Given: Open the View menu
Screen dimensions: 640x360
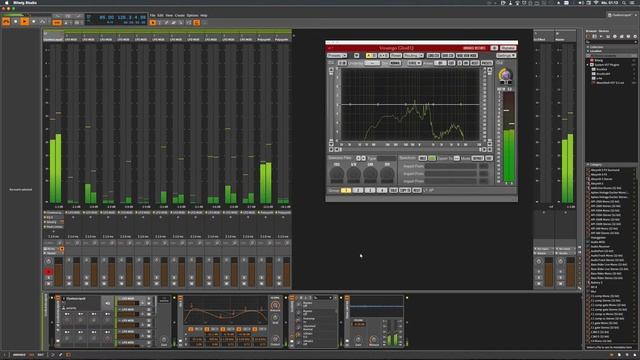Looking at the screenshot, I should point(169,16).
